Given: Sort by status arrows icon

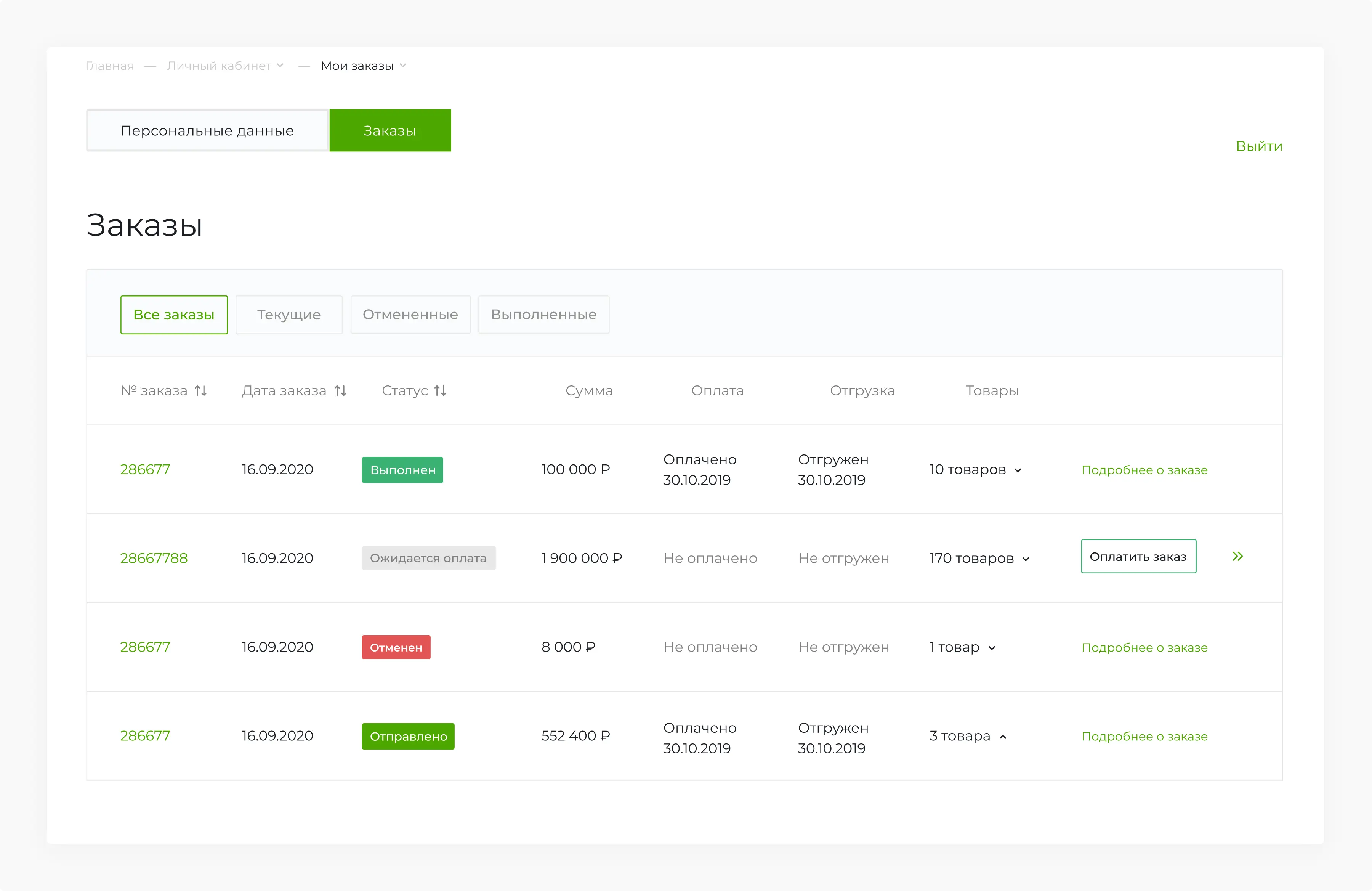Looking at the screenshot, I should tap(441, 391).
